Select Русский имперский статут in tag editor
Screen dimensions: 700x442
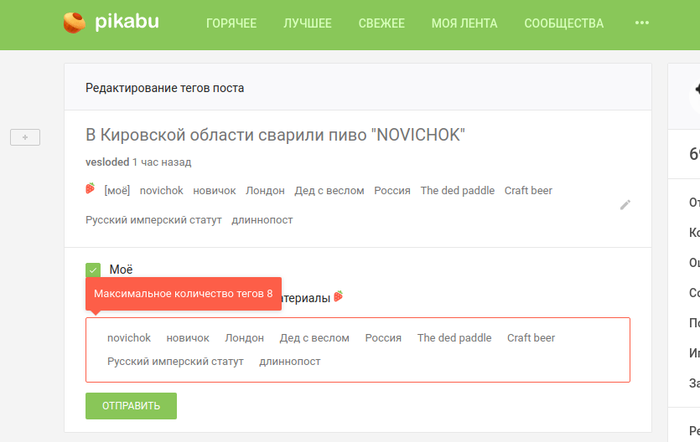(175, 362)
